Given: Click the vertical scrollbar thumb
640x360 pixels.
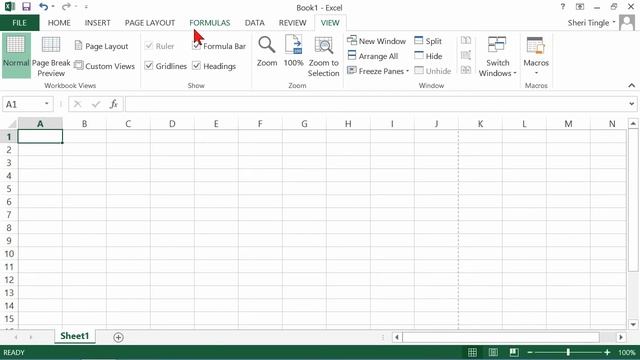Looking at the screenshot, I should click(x=633, y=200).
